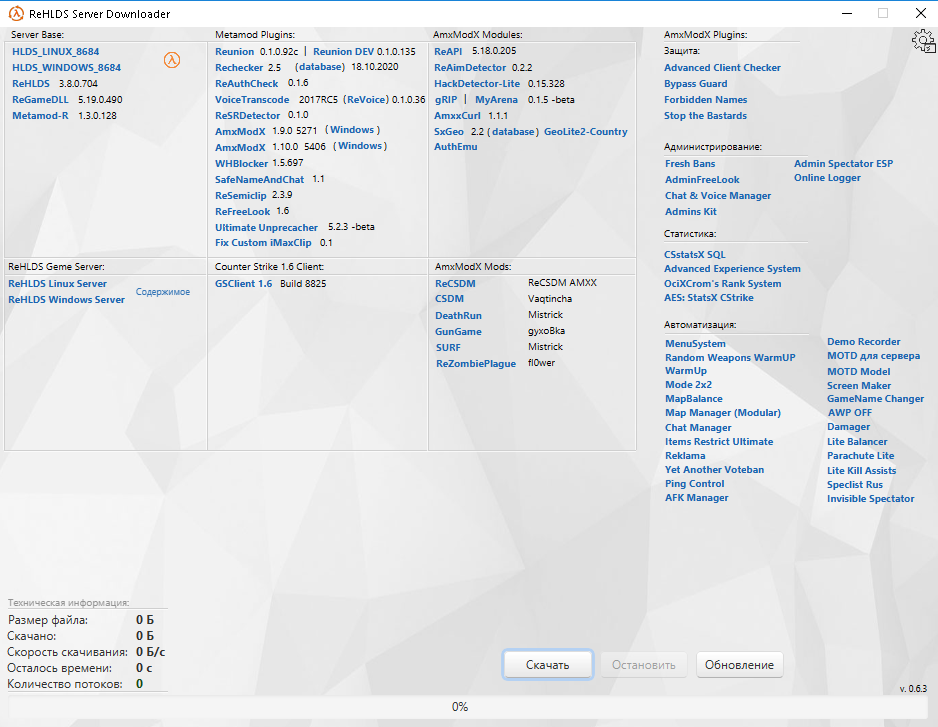The height and width of the screenshot is (727, 938).
Task: Click the orange lambda logo in Server Base
Action: [172, 60]
